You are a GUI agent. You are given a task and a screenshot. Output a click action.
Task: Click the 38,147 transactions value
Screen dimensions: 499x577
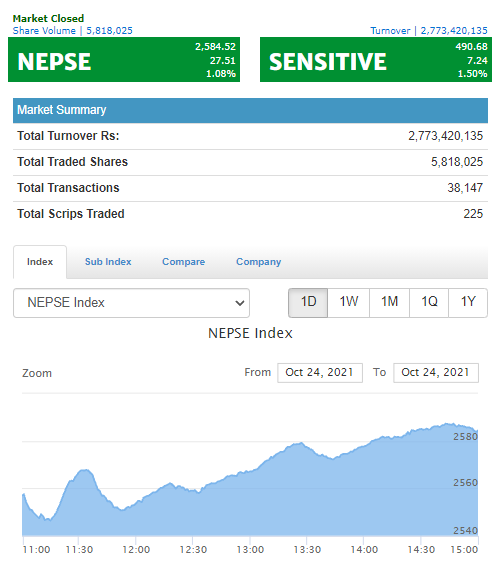coord(465,188)
